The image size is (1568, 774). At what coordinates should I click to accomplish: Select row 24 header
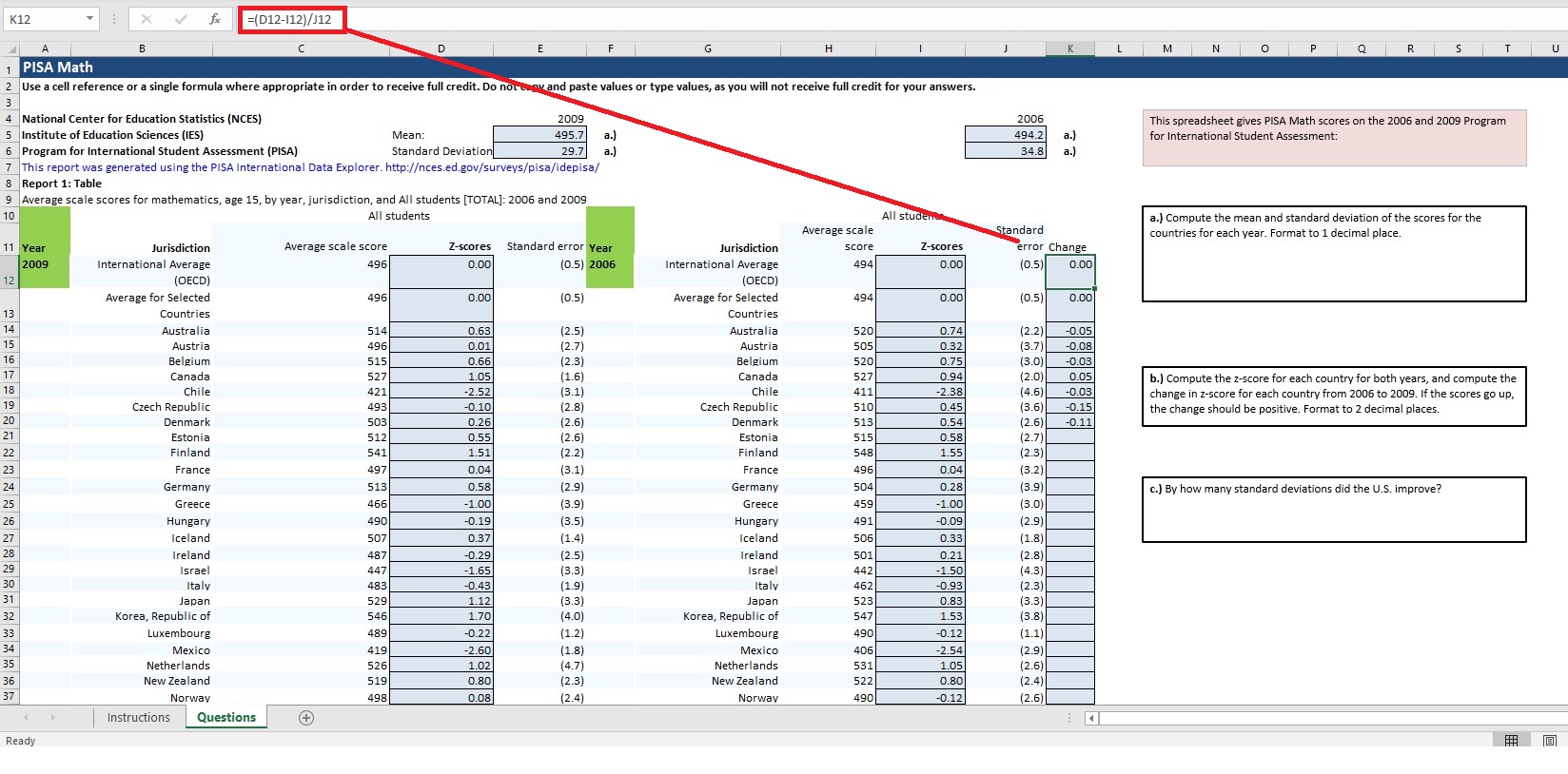coord(10,487)
